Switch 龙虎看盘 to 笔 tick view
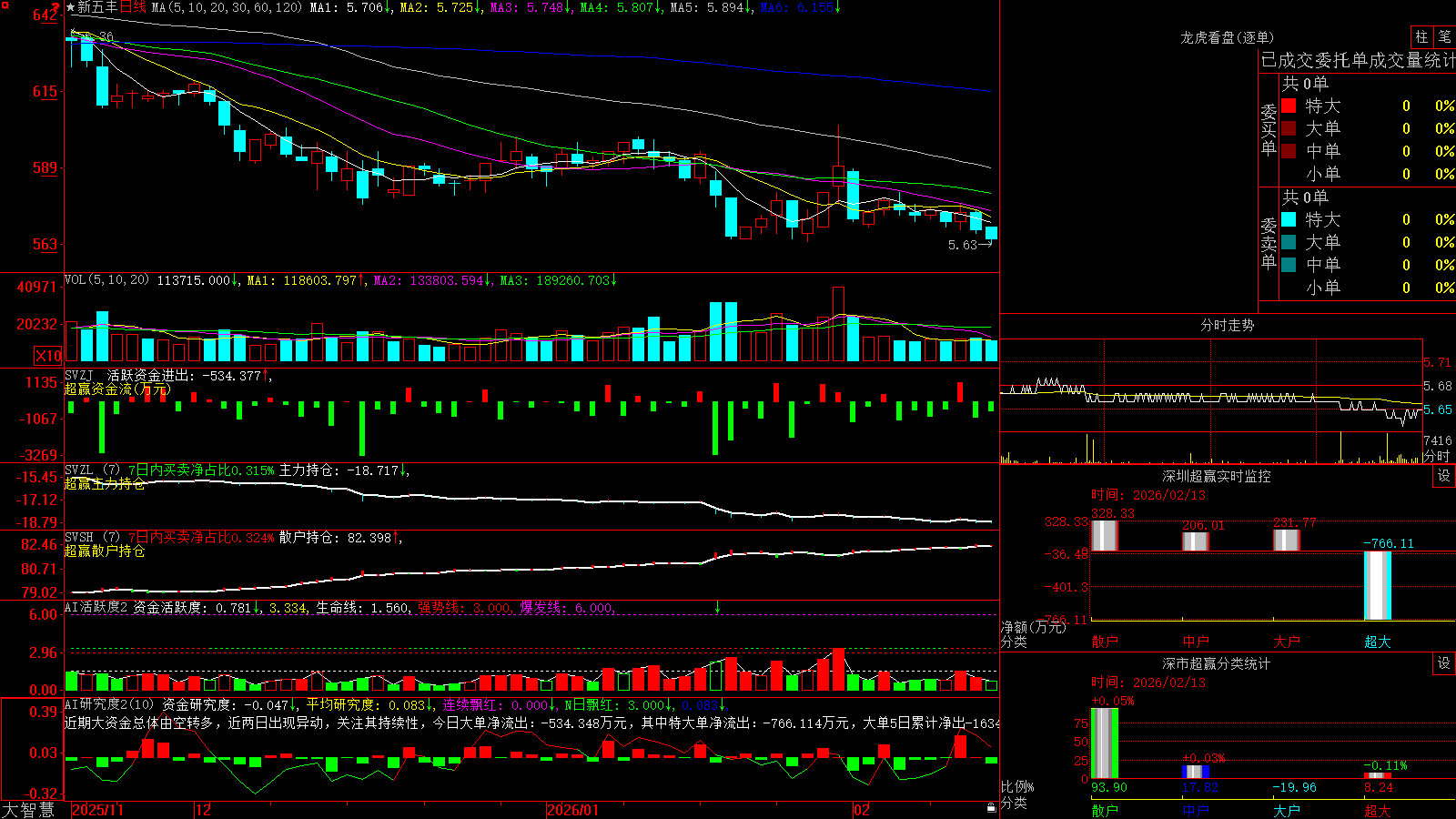 click(1444, 37)
